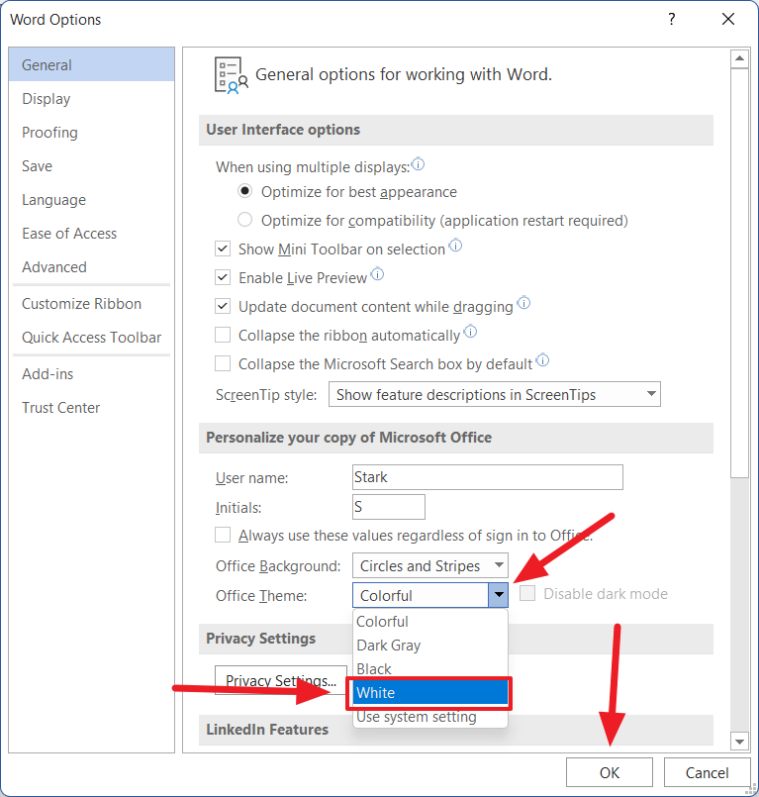Click in the User name field
759x797 pixels.
tap(487, 477)
